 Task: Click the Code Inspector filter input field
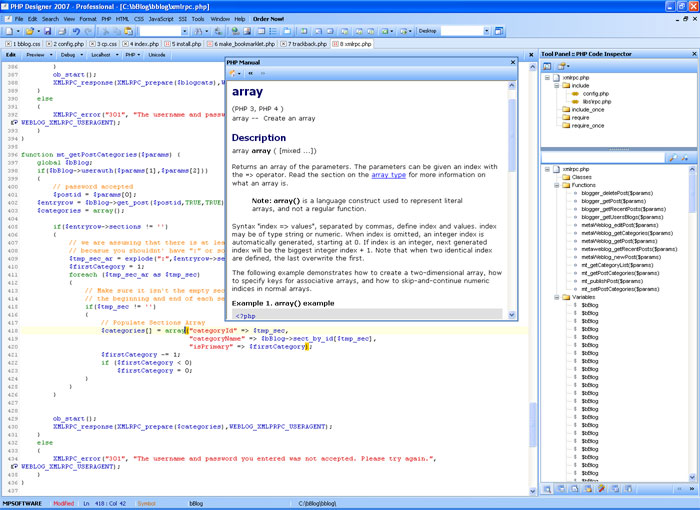click(600, 157)
